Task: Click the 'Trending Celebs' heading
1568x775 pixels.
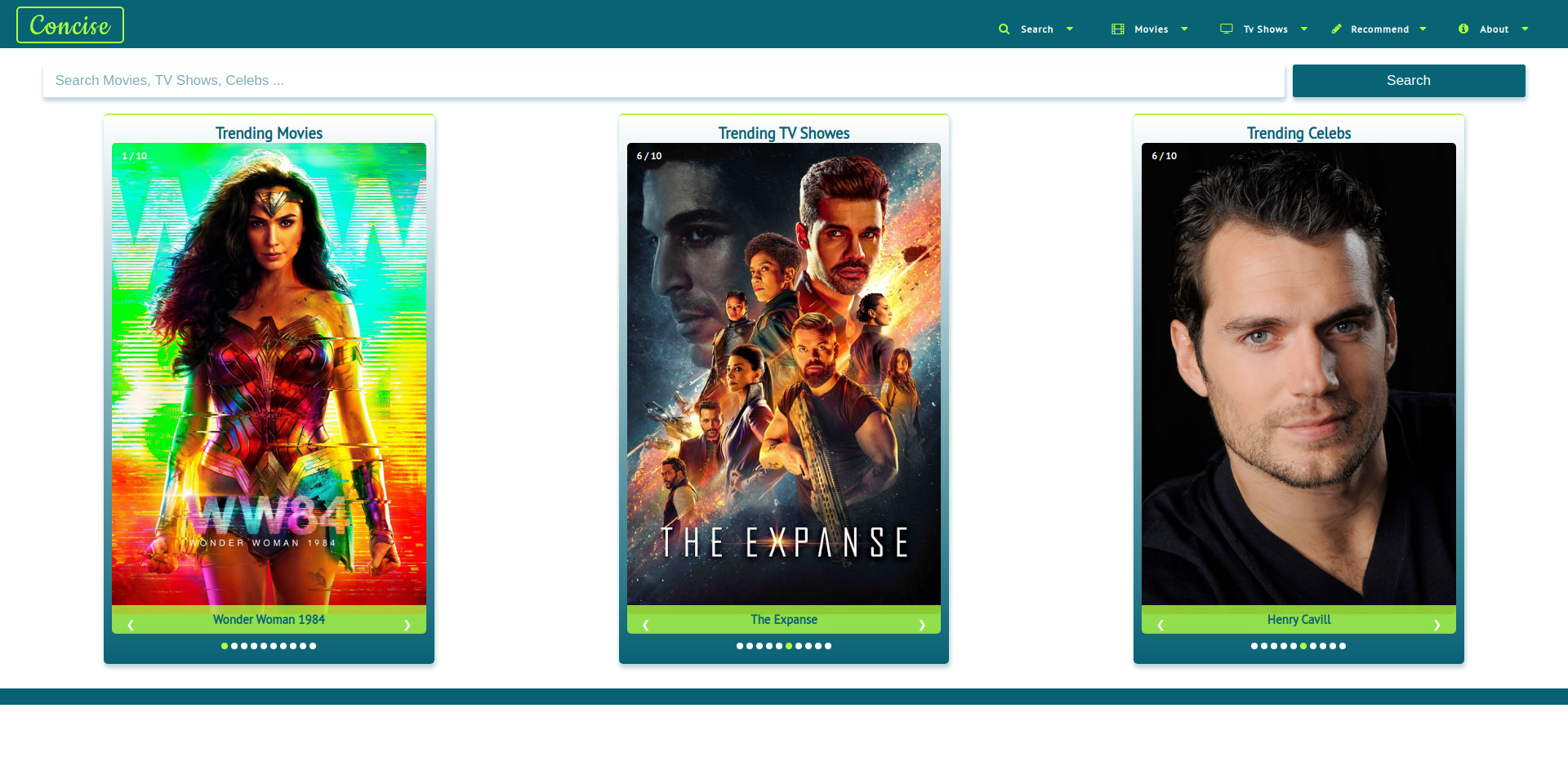Action: [1298, 133]
